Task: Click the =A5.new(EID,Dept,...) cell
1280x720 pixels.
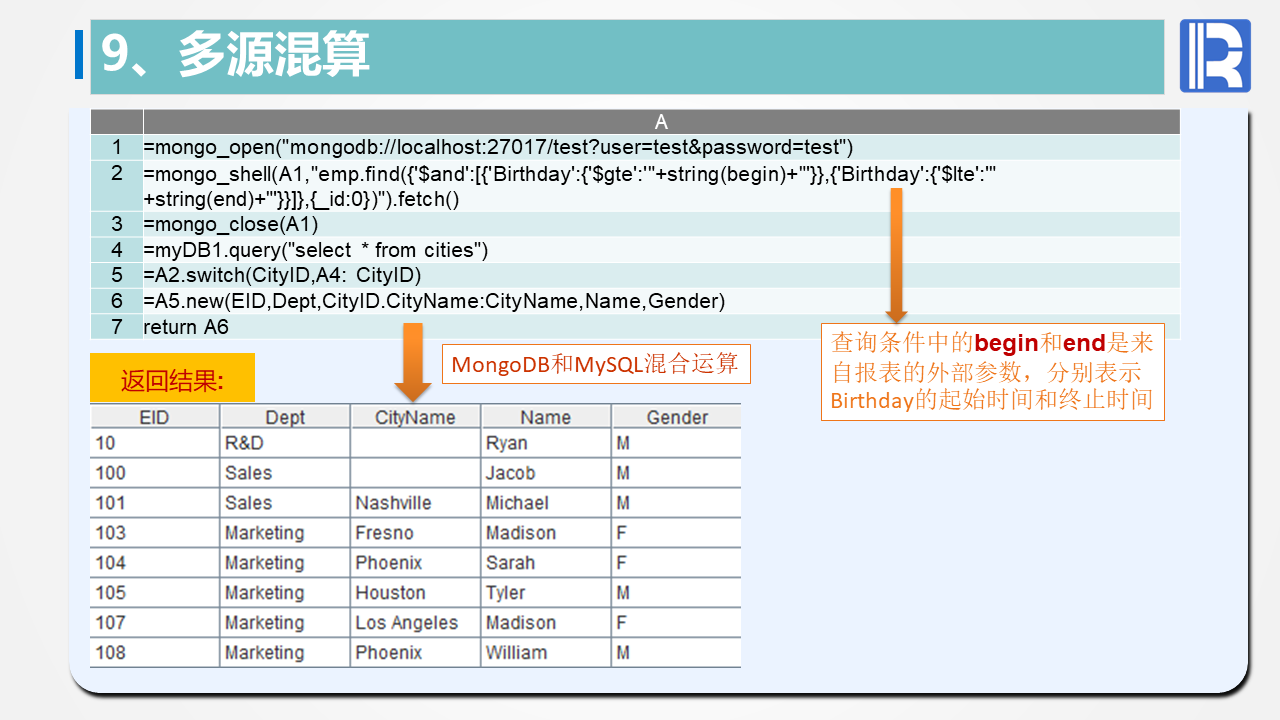Action: pos(661,302)
